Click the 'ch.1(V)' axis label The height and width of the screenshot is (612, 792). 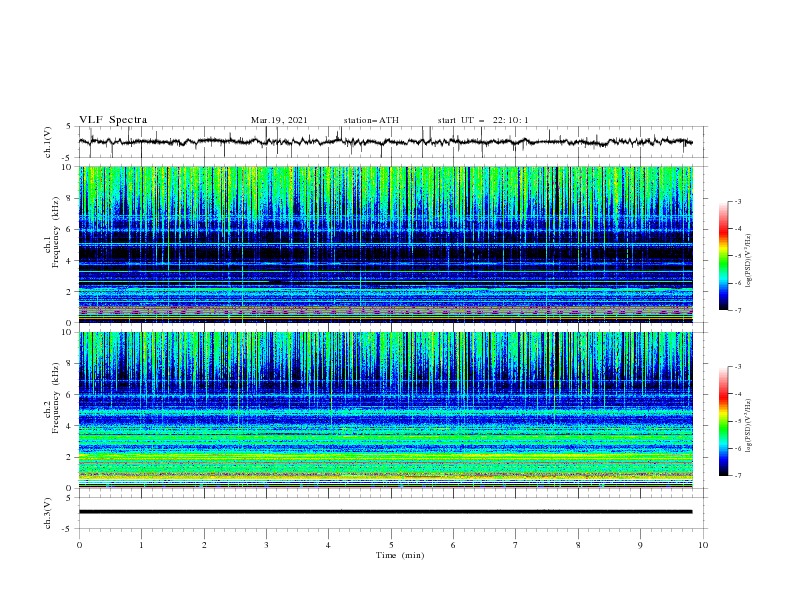click(x=48, y=142)
